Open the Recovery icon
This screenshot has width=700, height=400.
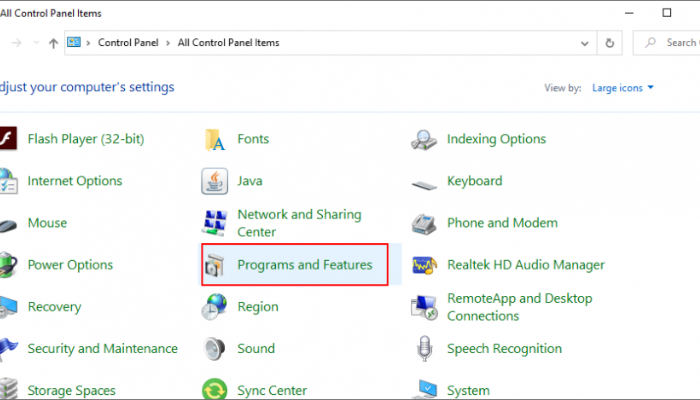coord(8,307)
